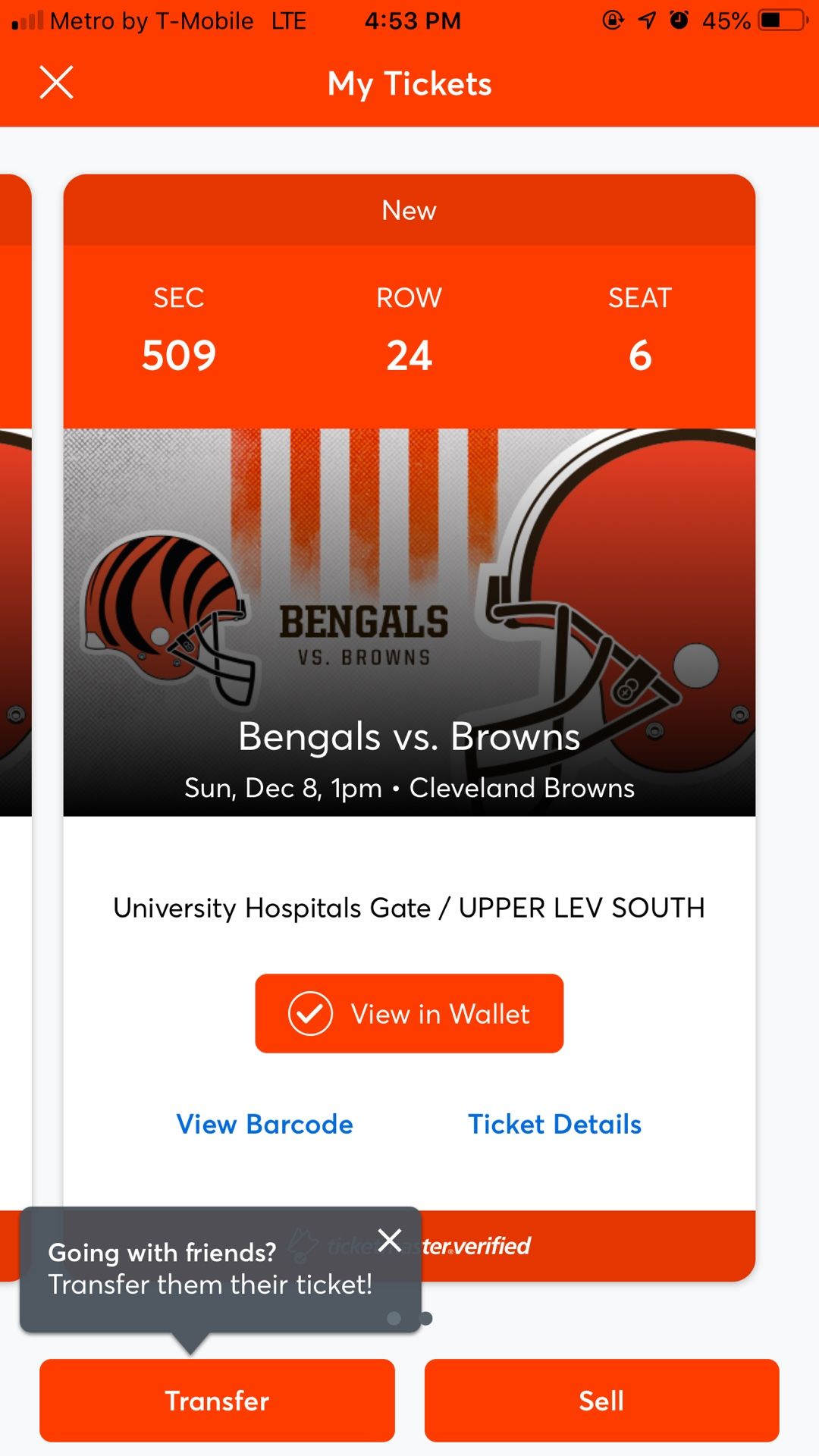Select the second page indicator dot

coord(426,1319)
